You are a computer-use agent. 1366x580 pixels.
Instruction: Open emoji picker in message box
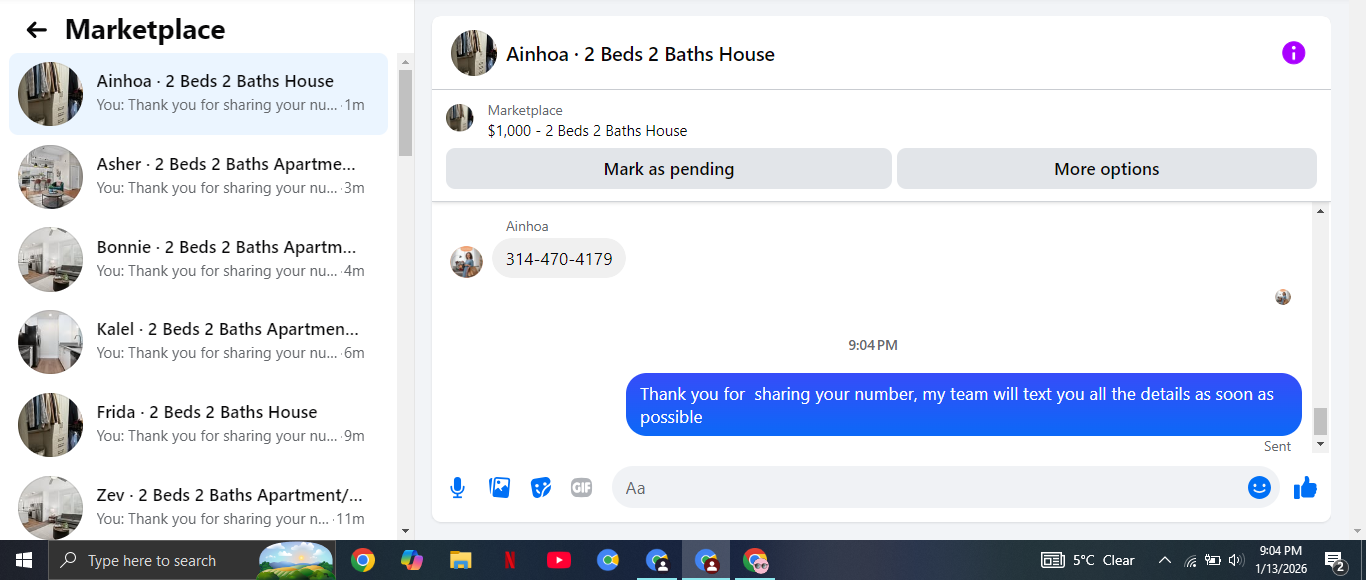(1259, 488)
